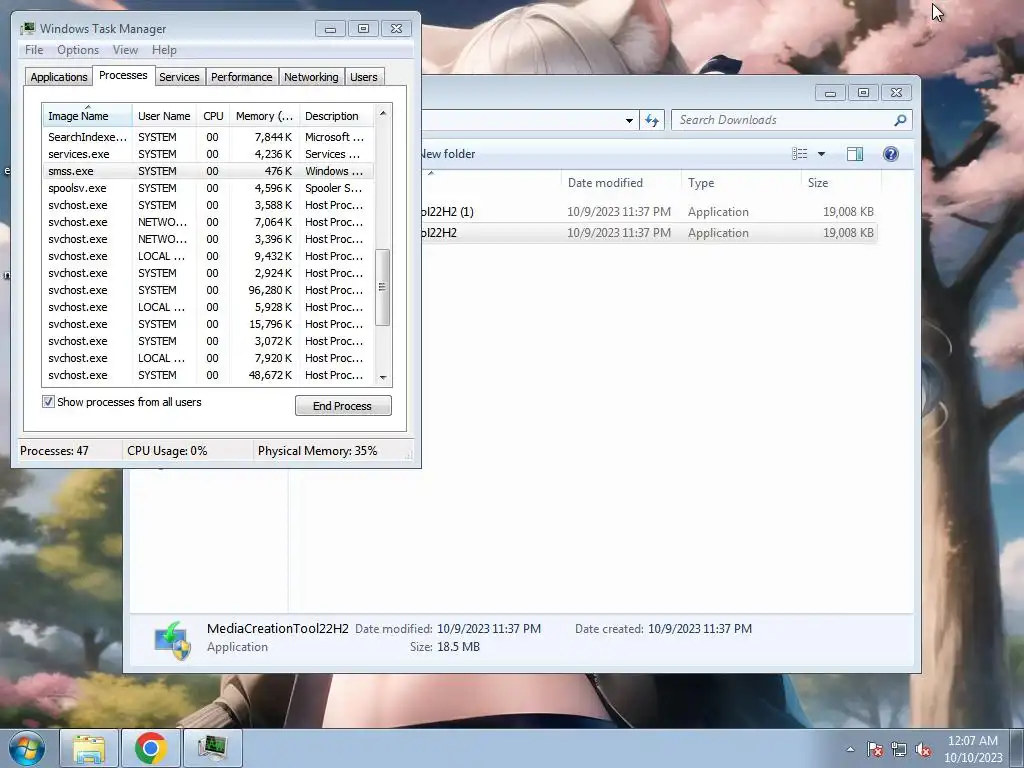
Task: Switch to the Applications tab
Action: [59, 77]
